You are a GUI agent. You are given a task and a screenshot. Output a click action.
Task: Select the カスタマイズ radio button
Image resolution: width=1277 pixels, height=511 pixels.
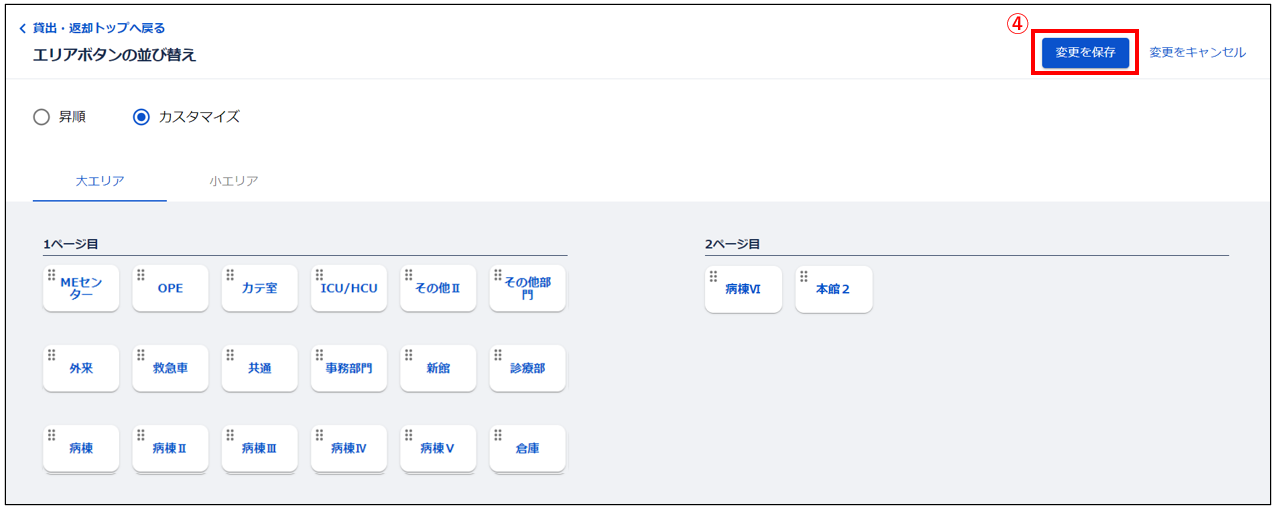[141, 117]
